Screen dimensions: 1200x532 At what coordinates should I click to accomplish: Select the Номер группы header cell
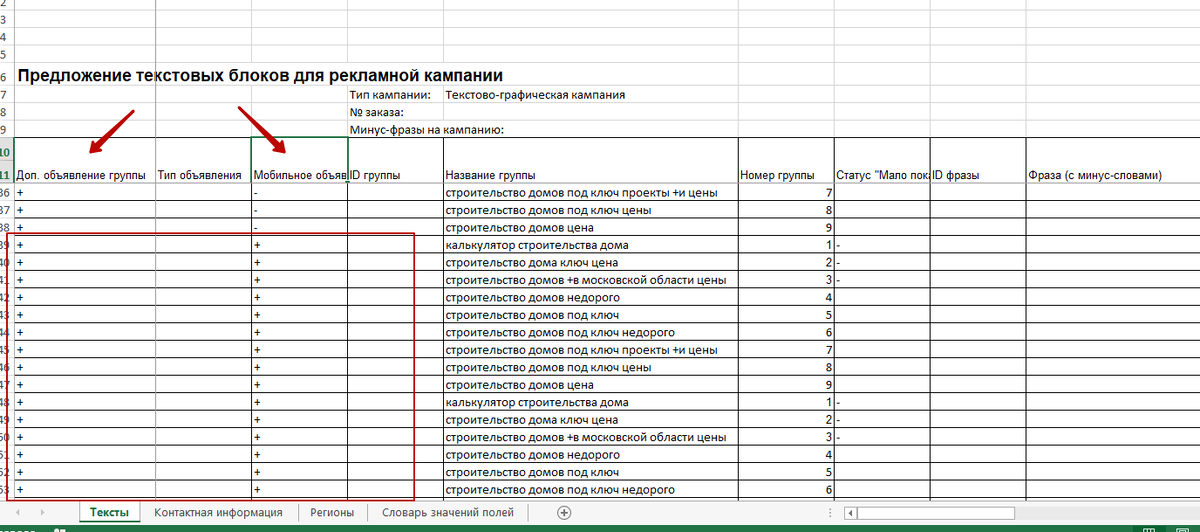[x=785, y=160]
